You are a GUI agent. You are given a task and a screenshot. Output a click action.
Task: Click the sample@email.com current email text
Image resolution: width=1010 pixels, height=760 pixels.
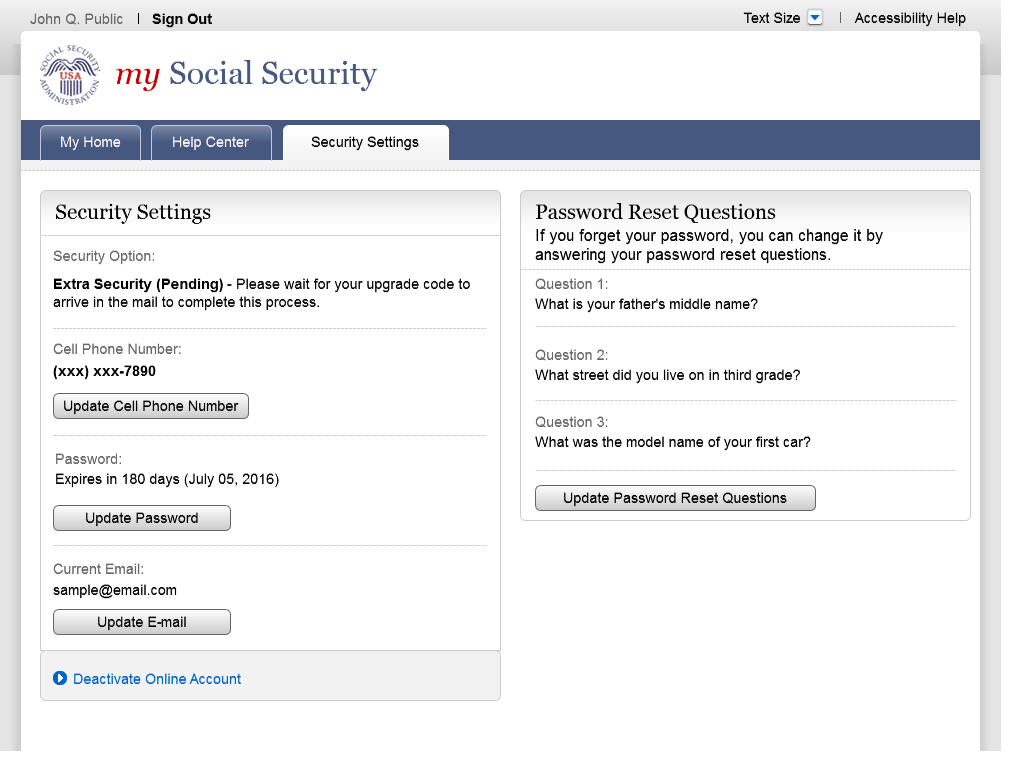(115, 590)
